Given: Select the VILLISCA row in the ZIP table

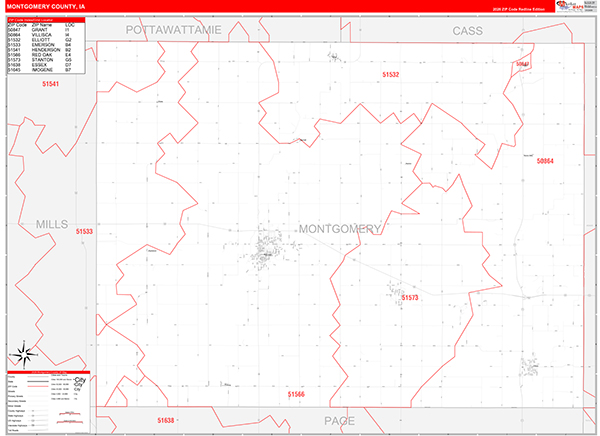Looking at the screenshot, I should pyautogui.click(x=40, y=35).
